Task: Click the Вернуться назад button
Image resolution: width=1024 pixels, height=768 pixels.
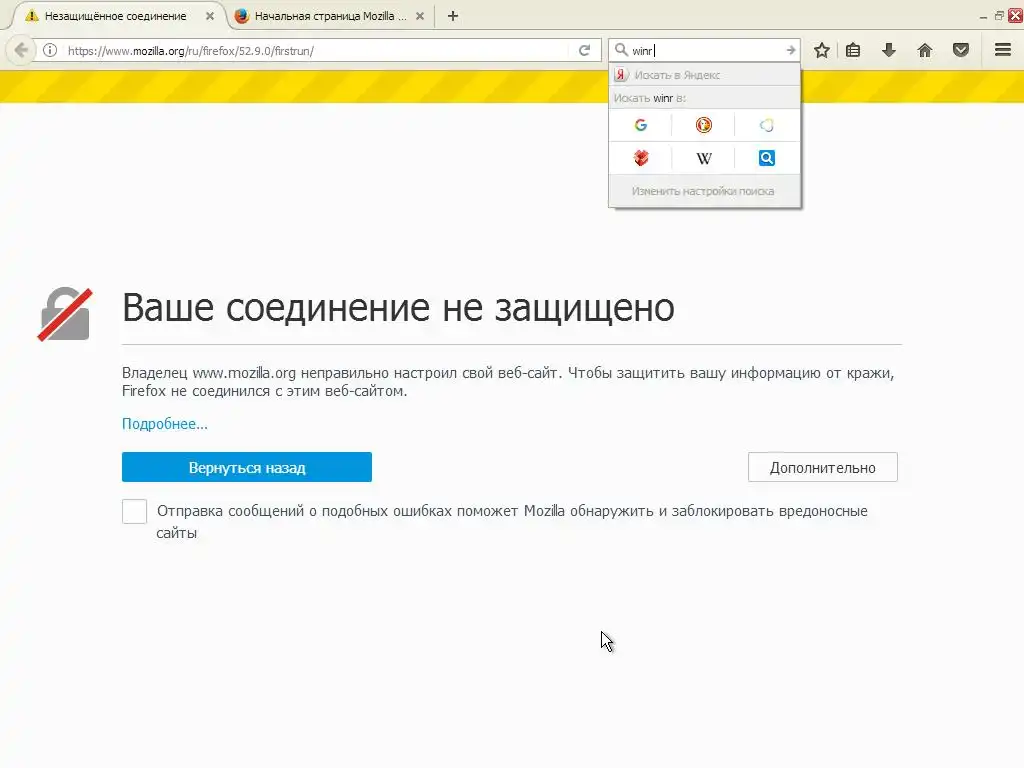Action: click(247, 468)
